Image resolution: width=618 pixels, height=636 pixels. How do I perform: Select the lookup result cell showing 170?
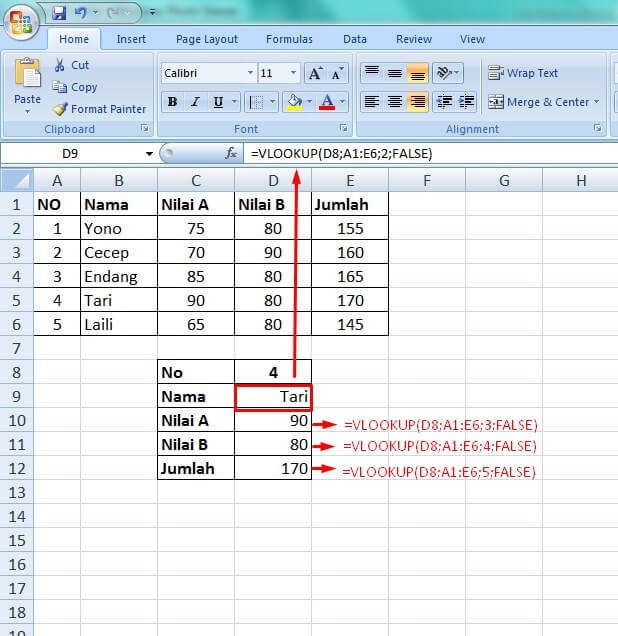point(273,468)
